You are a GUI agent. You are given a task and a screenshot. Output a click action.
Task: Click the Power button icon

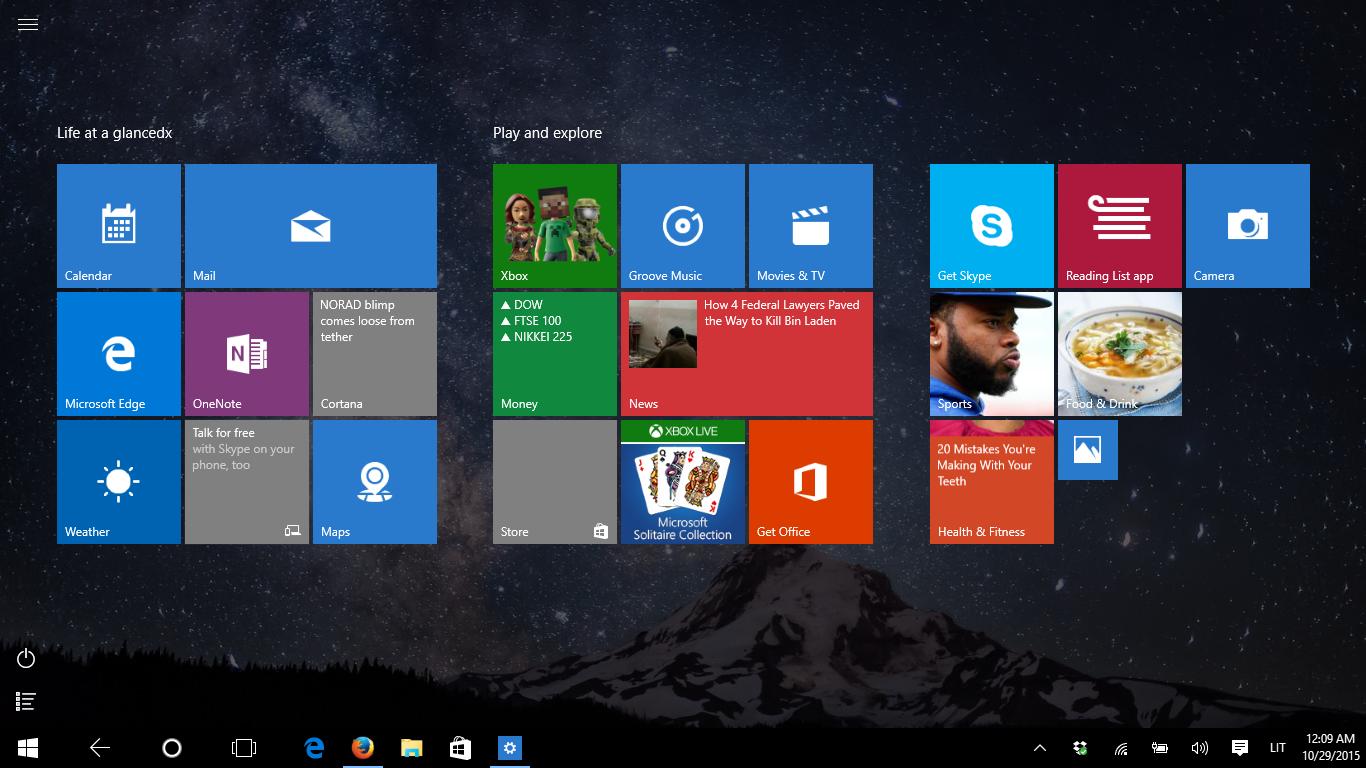pos(27,658)
